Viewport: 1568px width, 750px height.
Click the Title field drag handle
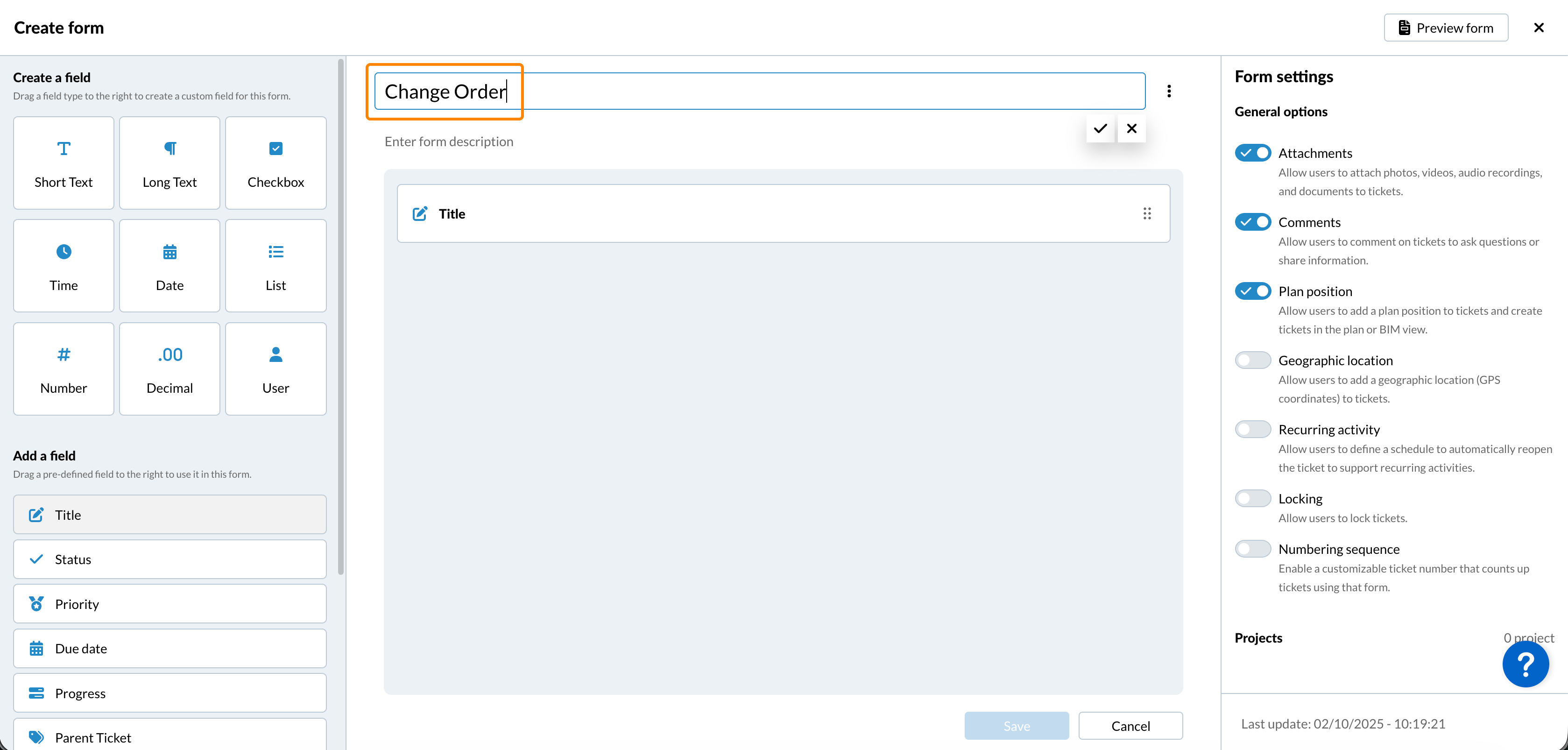click(1147, 214)
